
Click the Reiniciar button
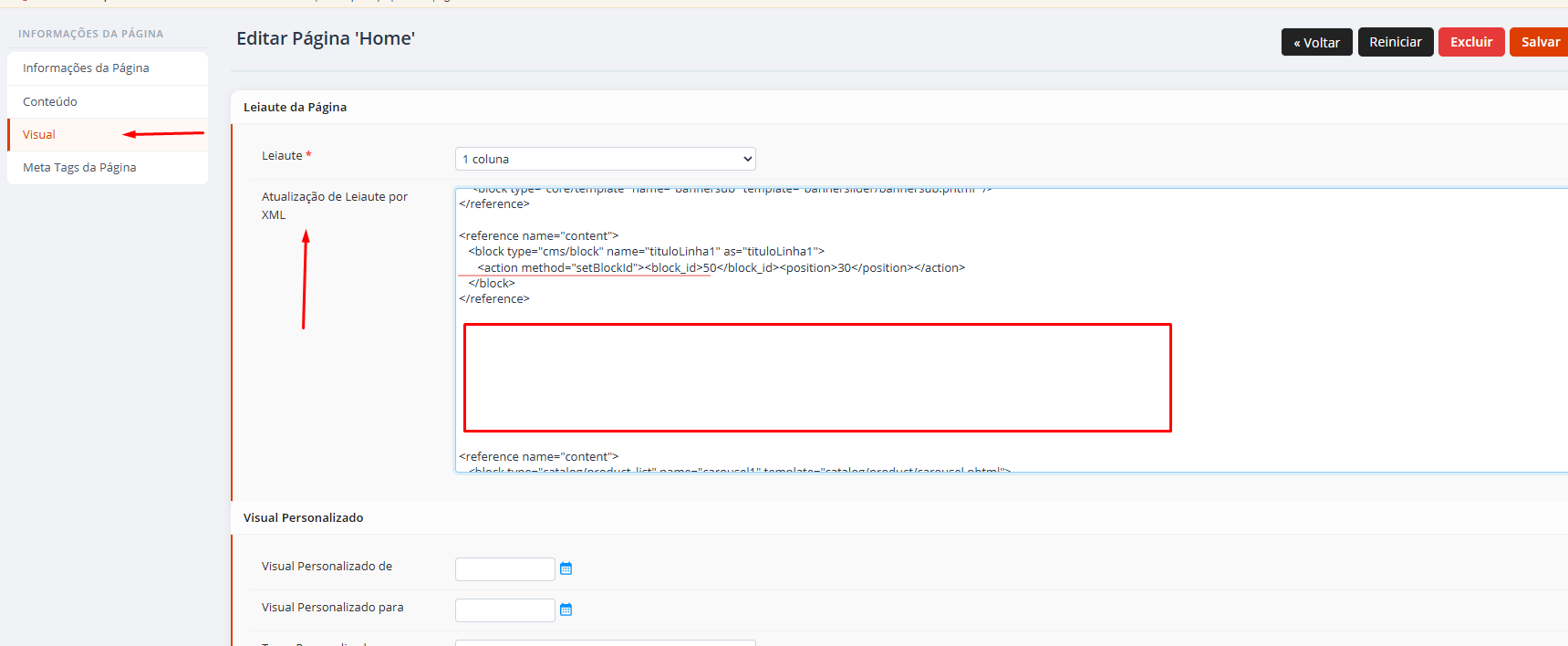(1396, 42)
